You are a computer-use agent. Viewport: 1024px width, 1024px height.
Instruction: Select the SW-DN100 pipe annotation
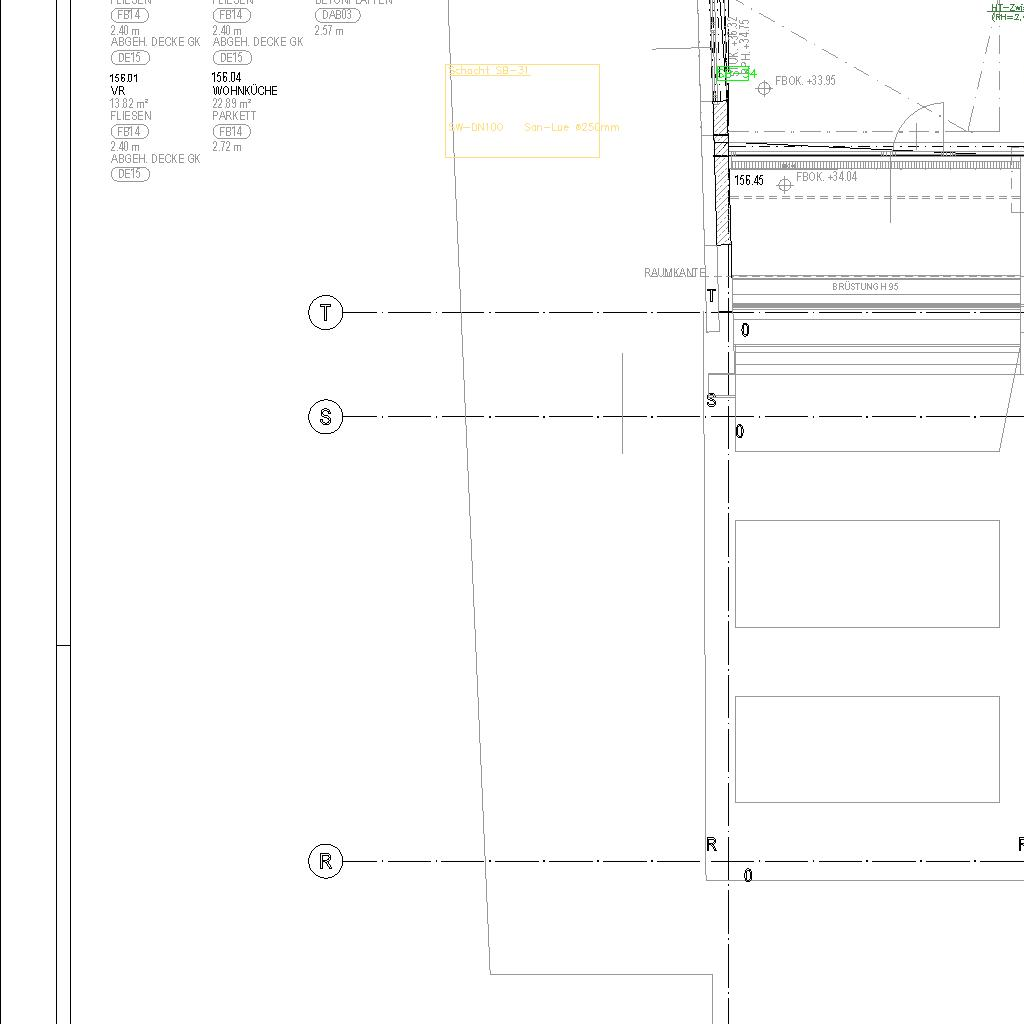click(476, 127)
